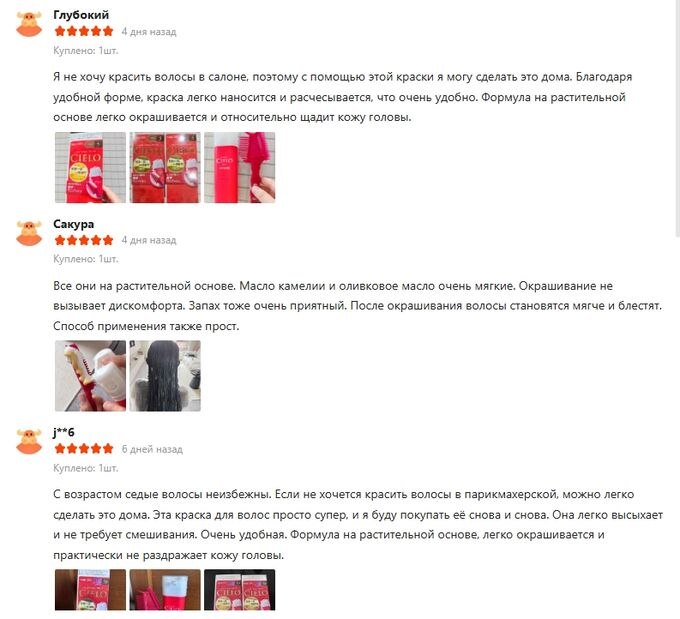Viewport: 680px width, 619px height.
Task: Open first CIELO box photo in Глубокий review
Action: click(90, 167)
